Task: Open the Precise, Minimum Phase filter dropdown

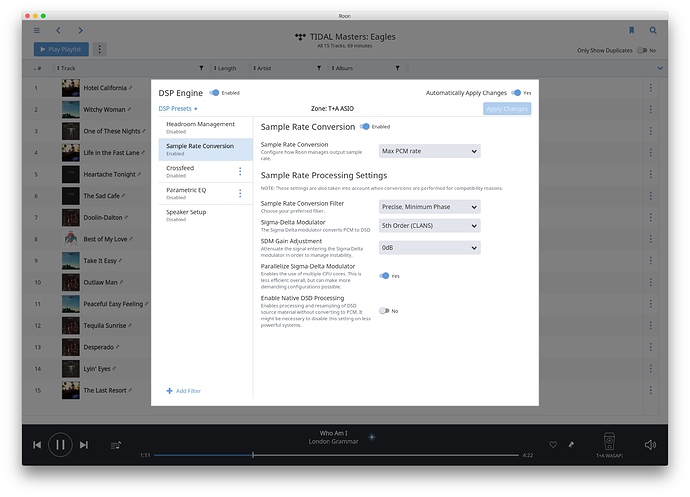Action: pos(429,207)
